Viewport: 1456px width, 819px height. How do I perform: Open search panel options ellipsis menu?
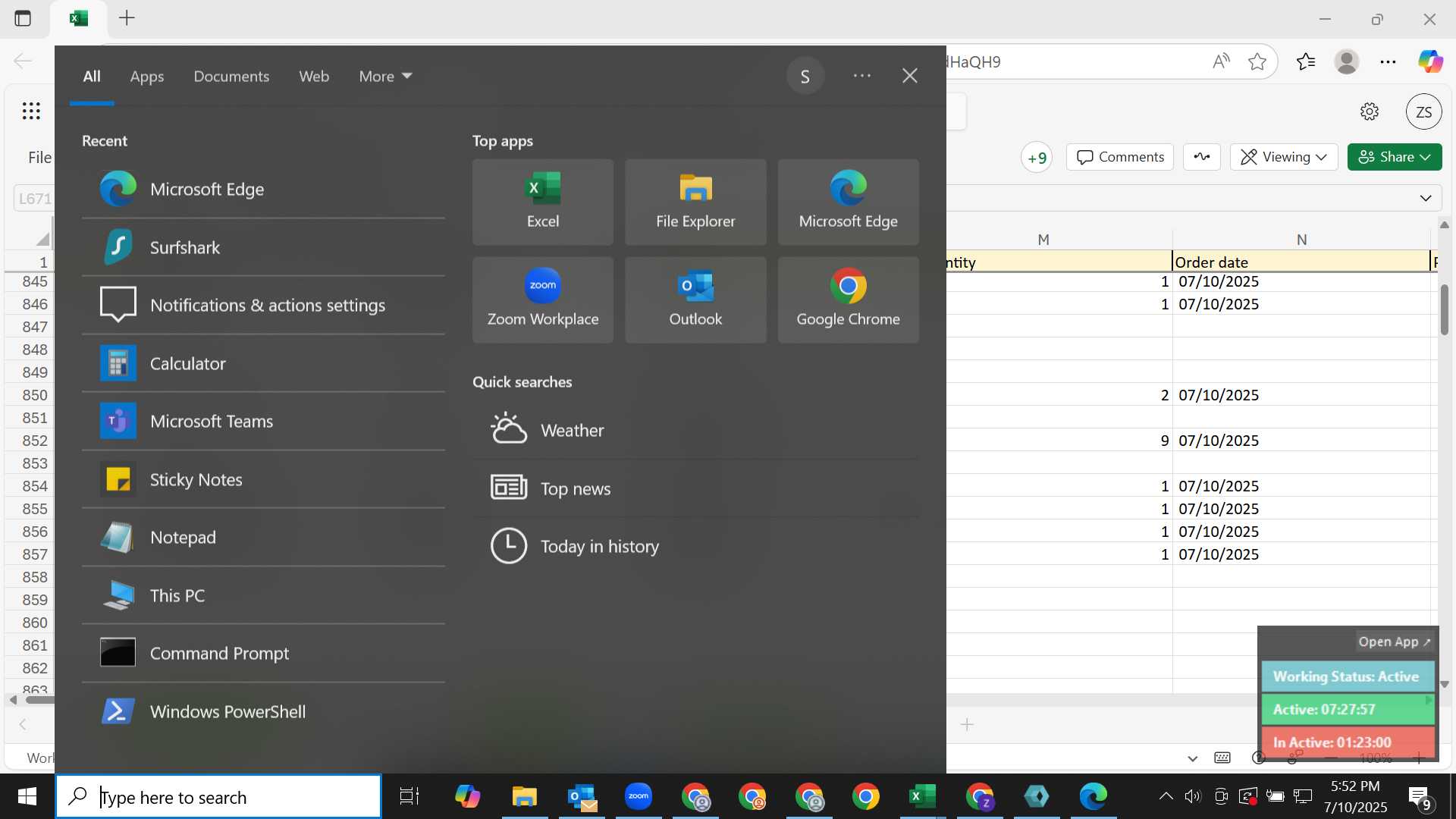[x=862, y=76]
